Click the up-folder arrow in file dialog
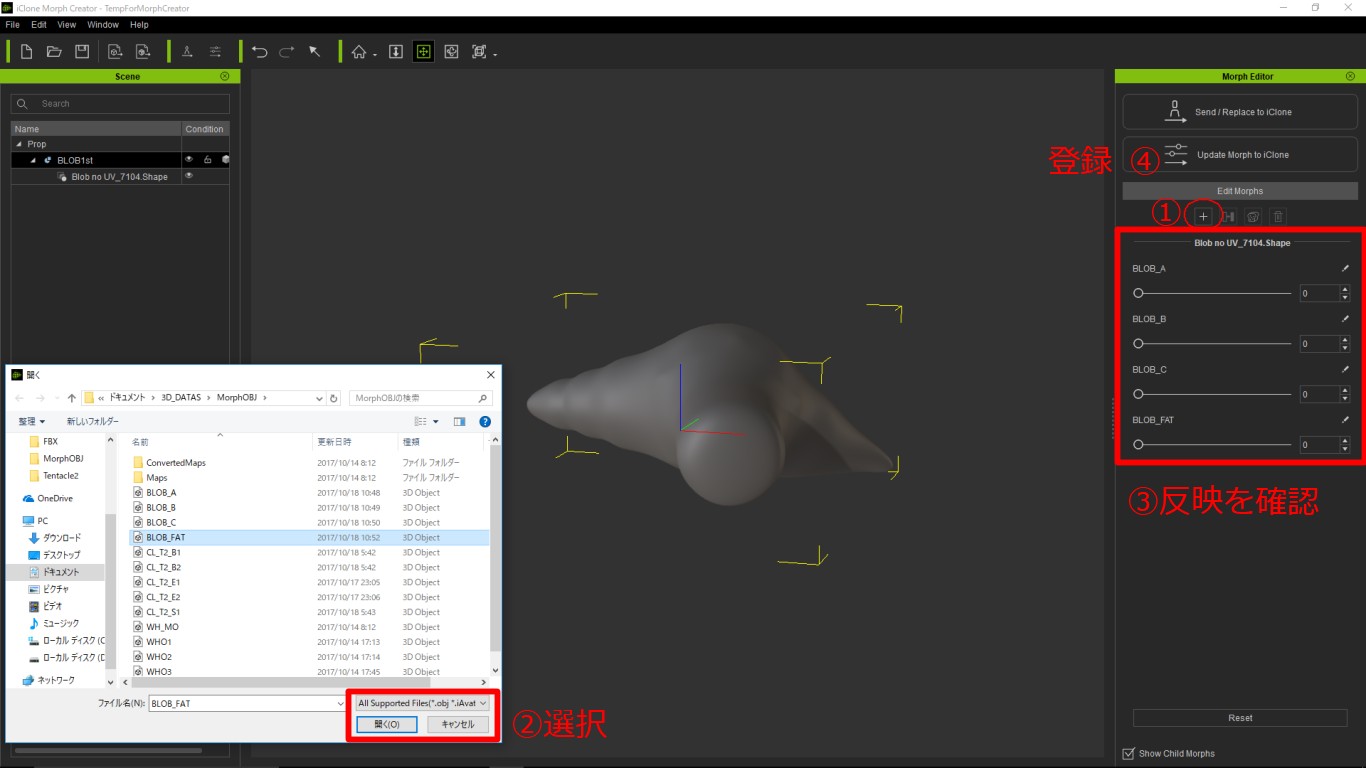 71,398
